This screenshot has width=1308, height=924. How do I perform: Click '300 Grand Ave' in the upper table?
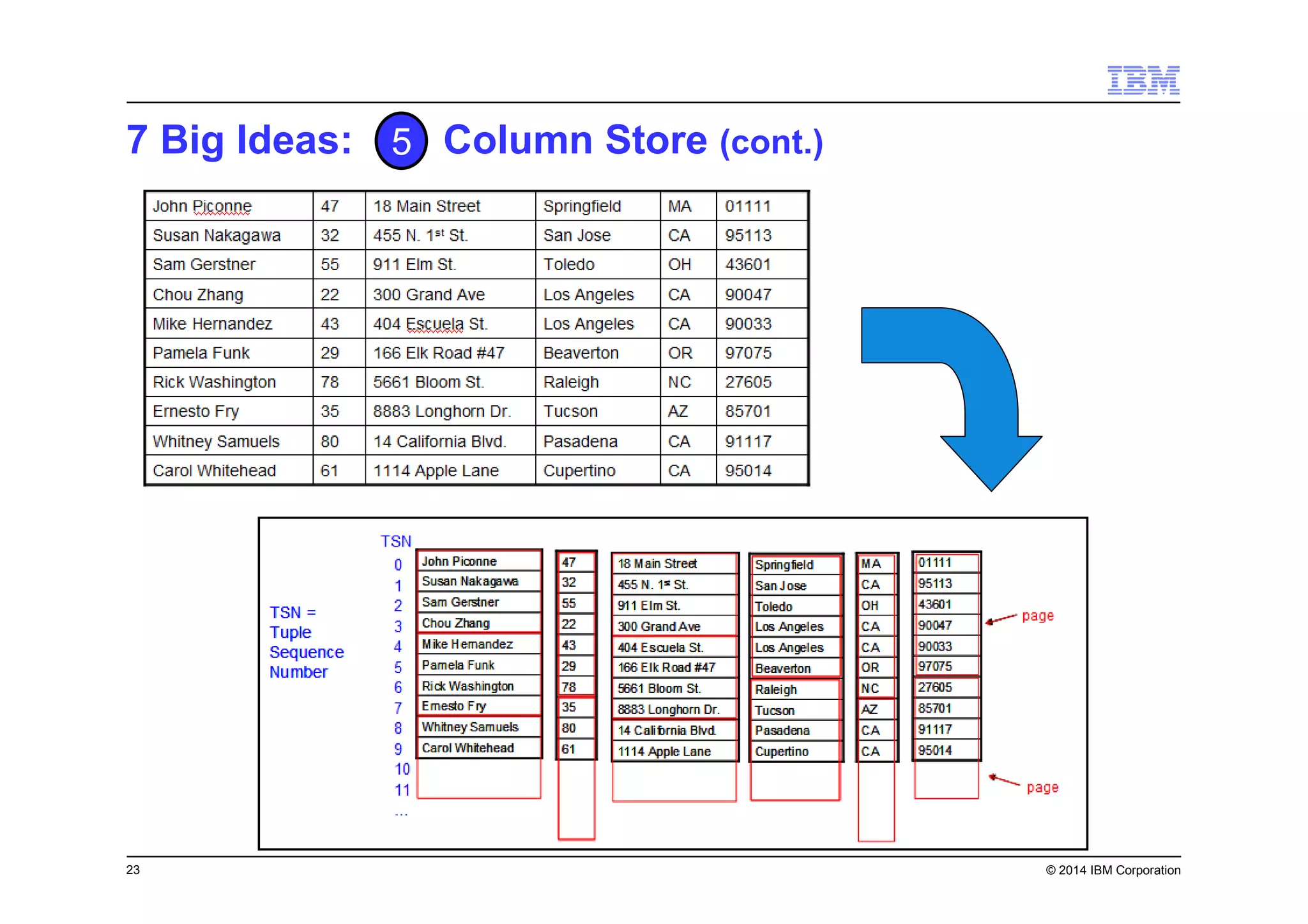[429, 294]
